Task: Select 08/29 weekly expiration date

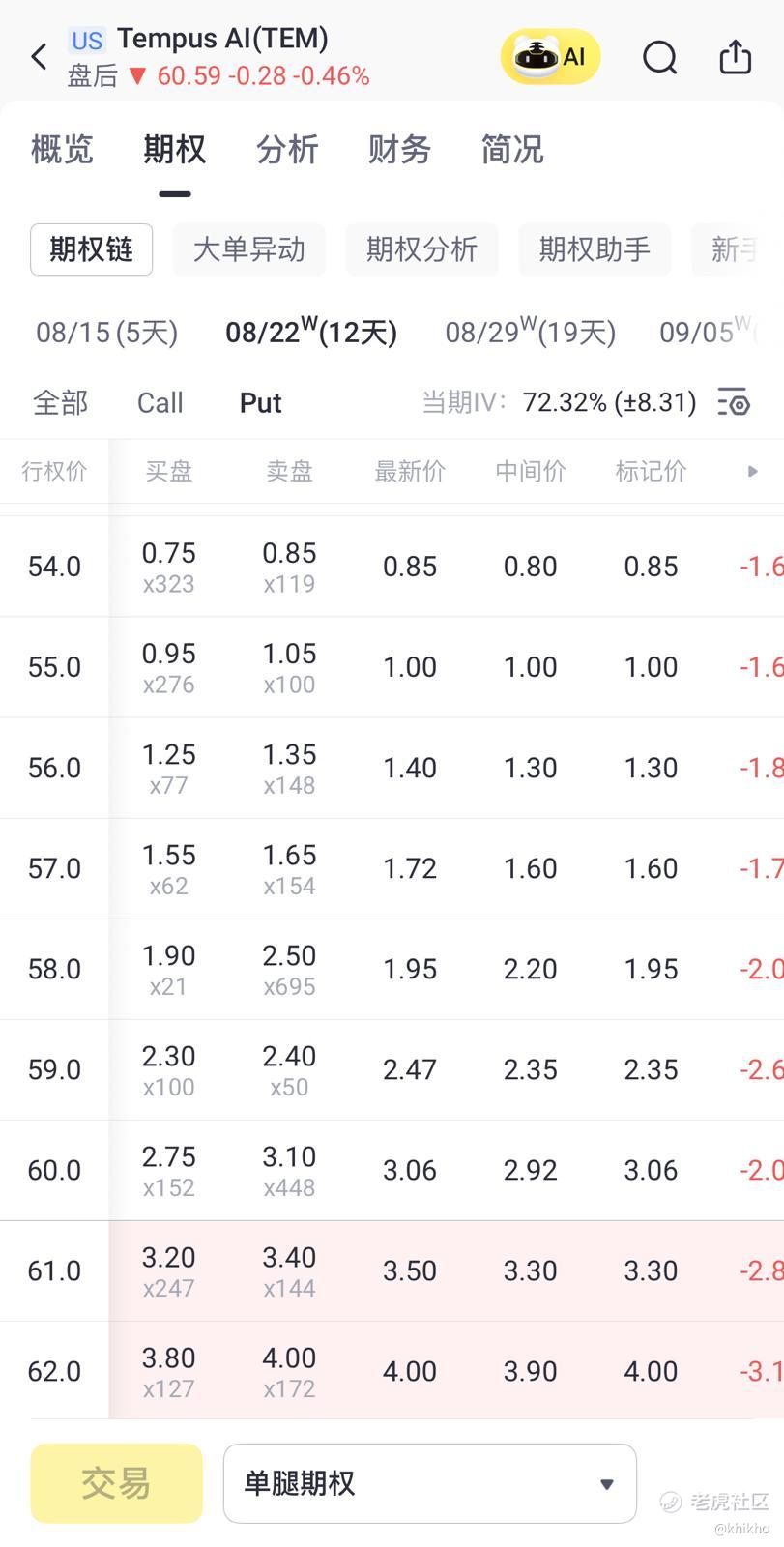Action: (530, 333)
